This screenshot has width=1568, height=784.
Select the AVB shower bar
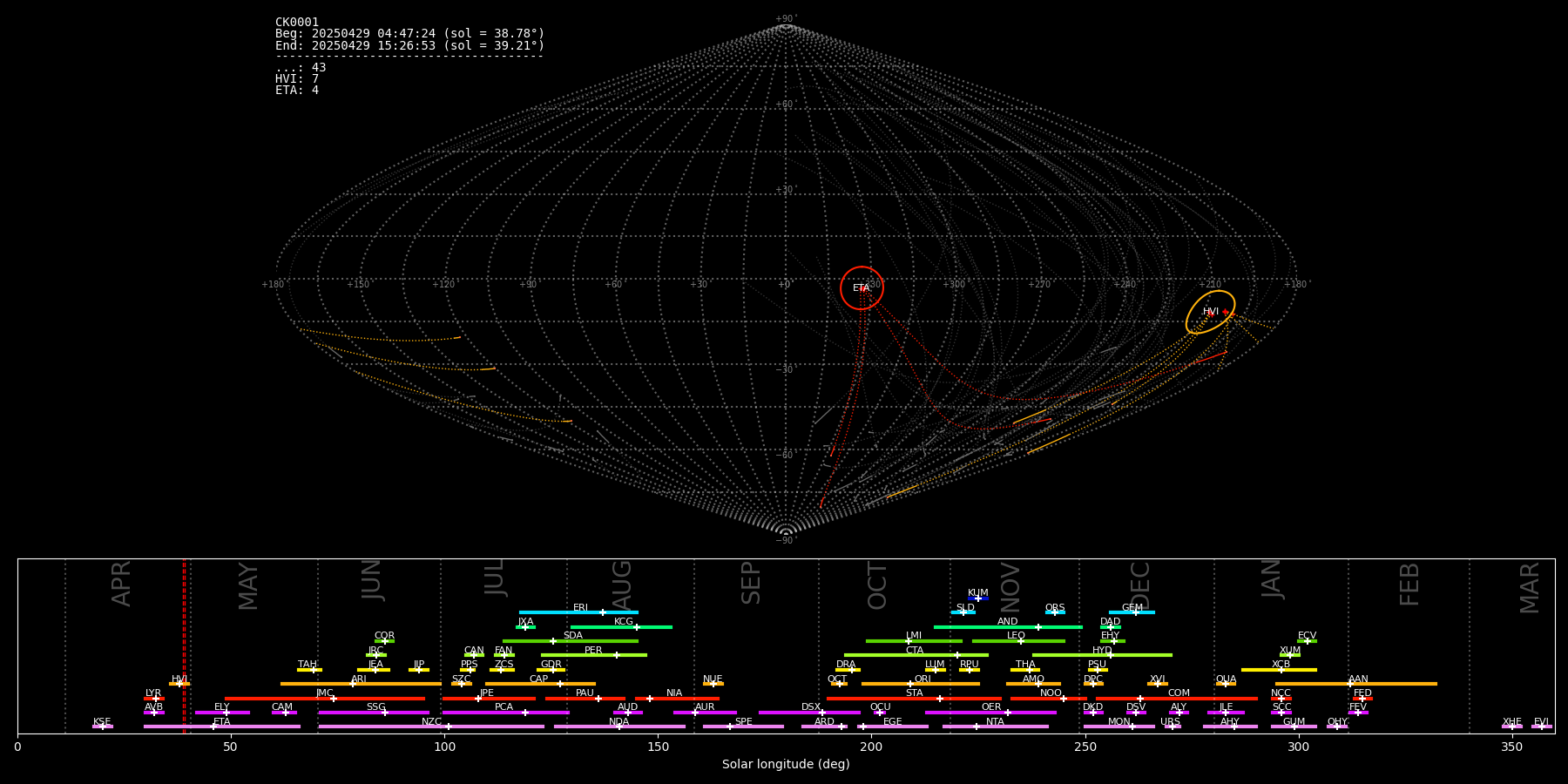(154, 713)
